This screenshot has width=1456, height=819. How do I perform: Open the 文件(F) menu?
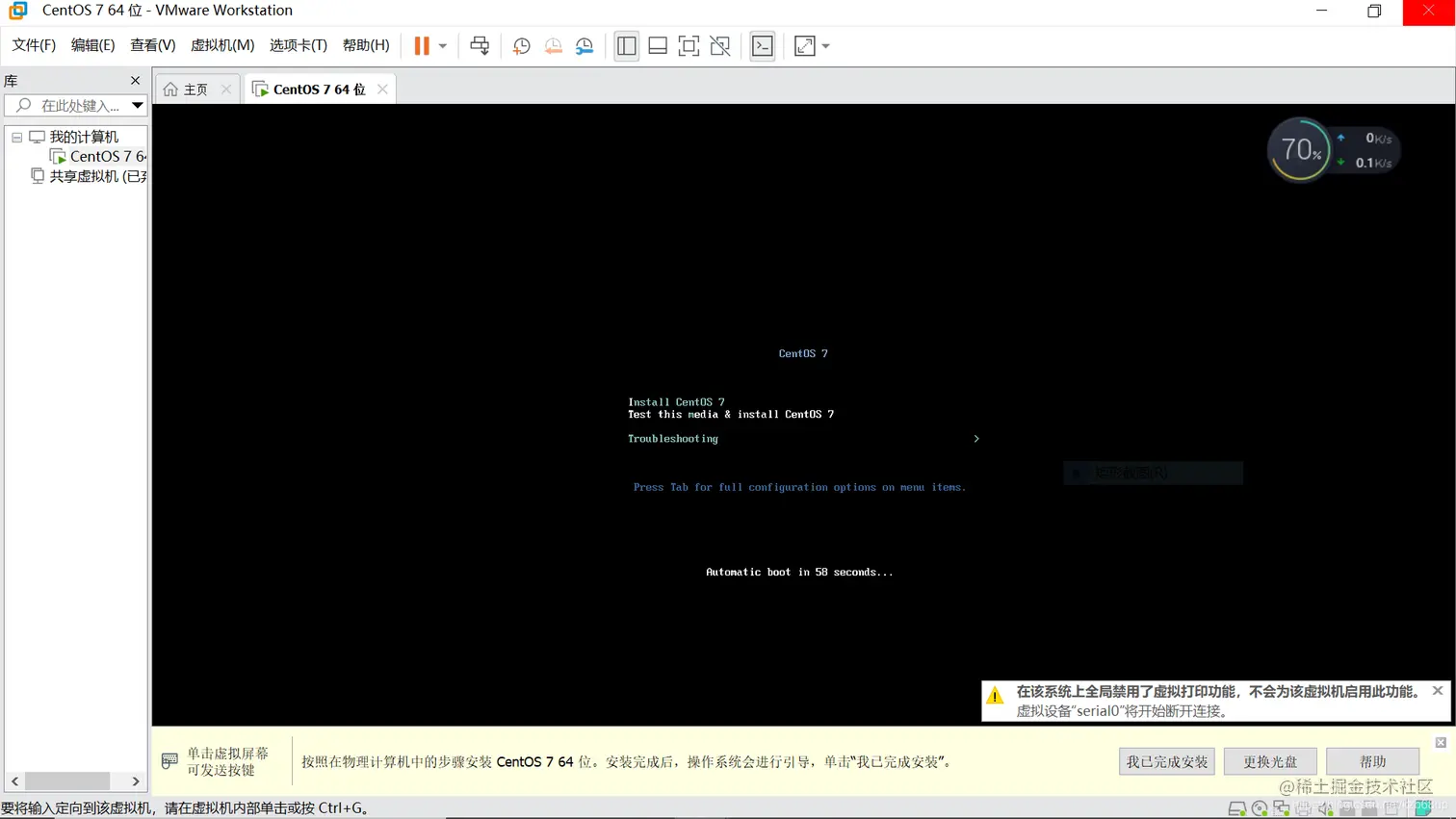pyautogui.click(x=34, y=45)
